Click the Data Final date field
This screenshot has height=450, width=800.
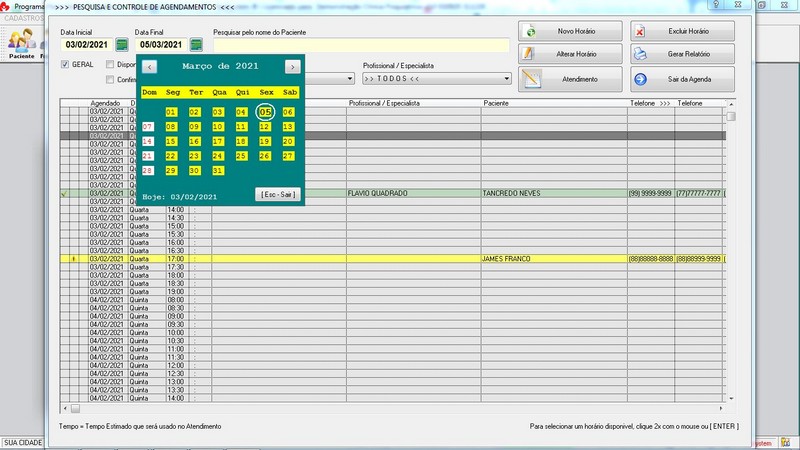[161, 45]
